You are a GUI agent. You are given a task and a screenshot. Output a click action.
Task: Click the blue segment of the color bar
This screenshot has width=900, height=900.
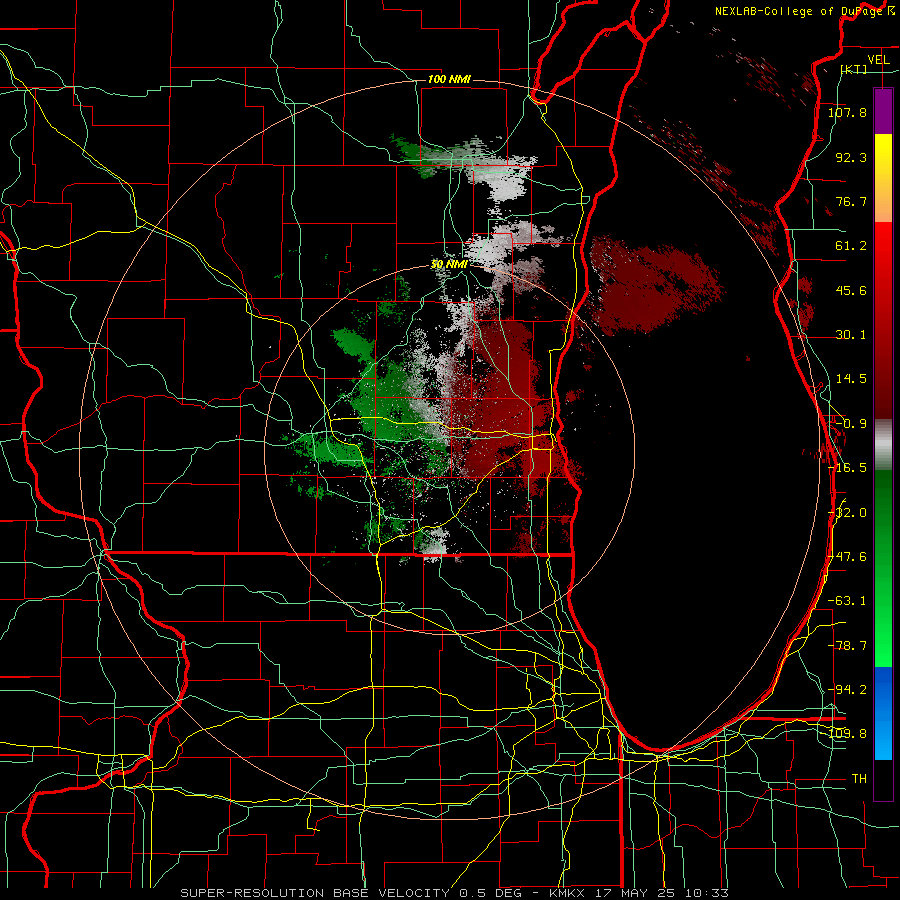coord(883,713)
